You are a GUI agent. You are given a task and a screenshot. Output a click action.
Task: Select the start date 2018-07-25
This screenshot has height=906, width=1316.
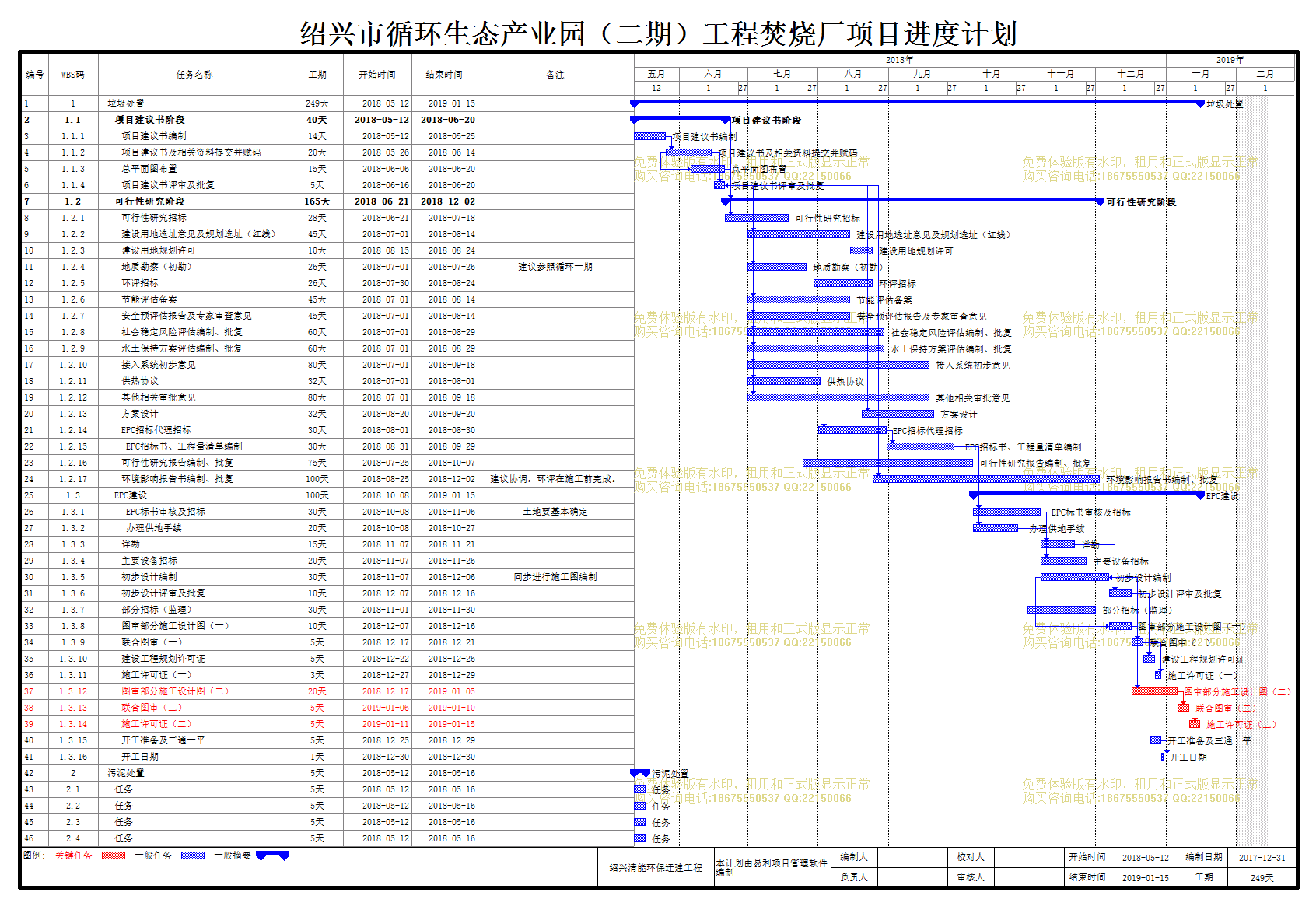(x=385, y=463)
